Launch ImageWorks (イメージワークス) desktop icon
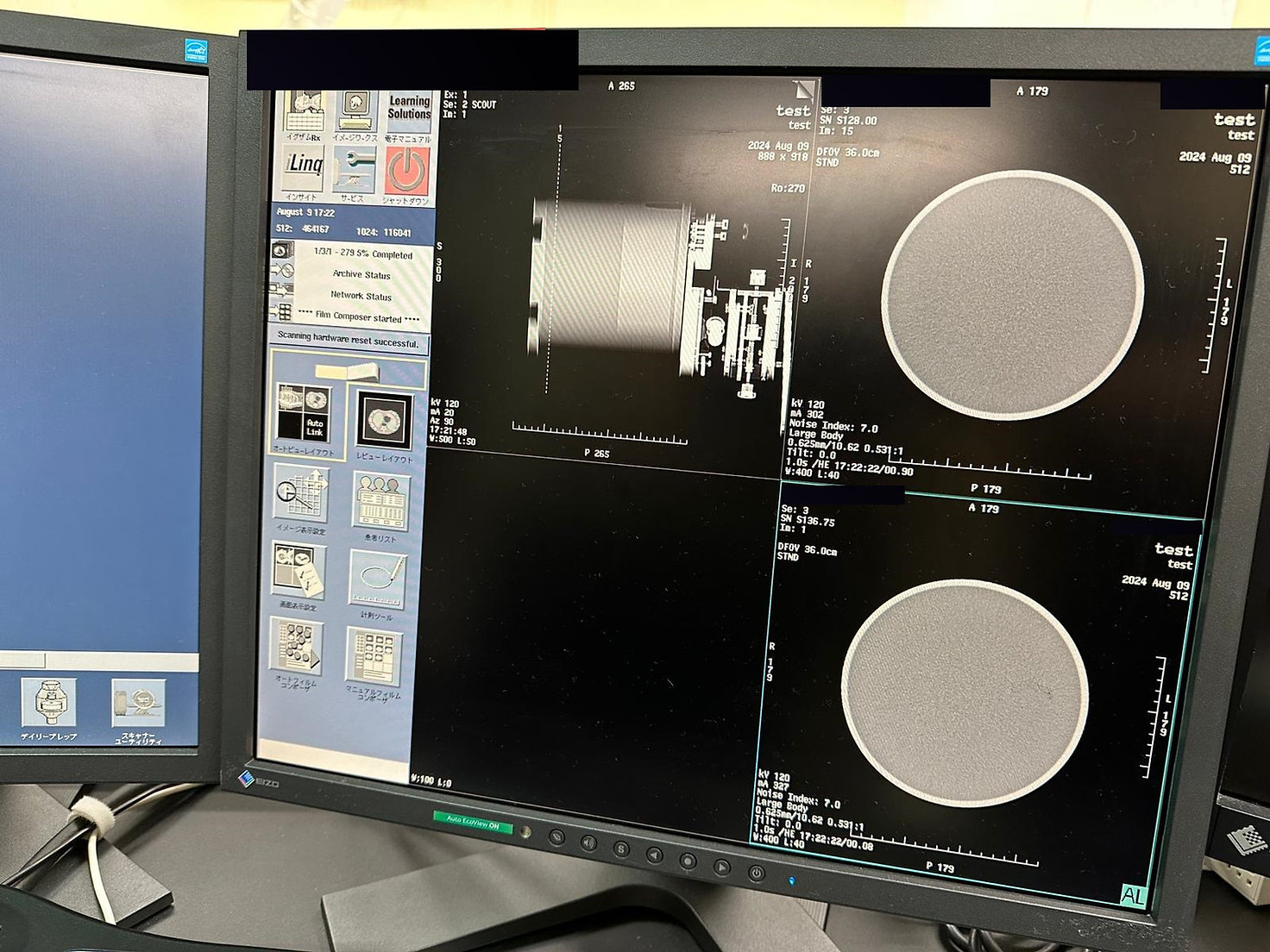This screenshot has width=1270, height=952. (355, 113)
